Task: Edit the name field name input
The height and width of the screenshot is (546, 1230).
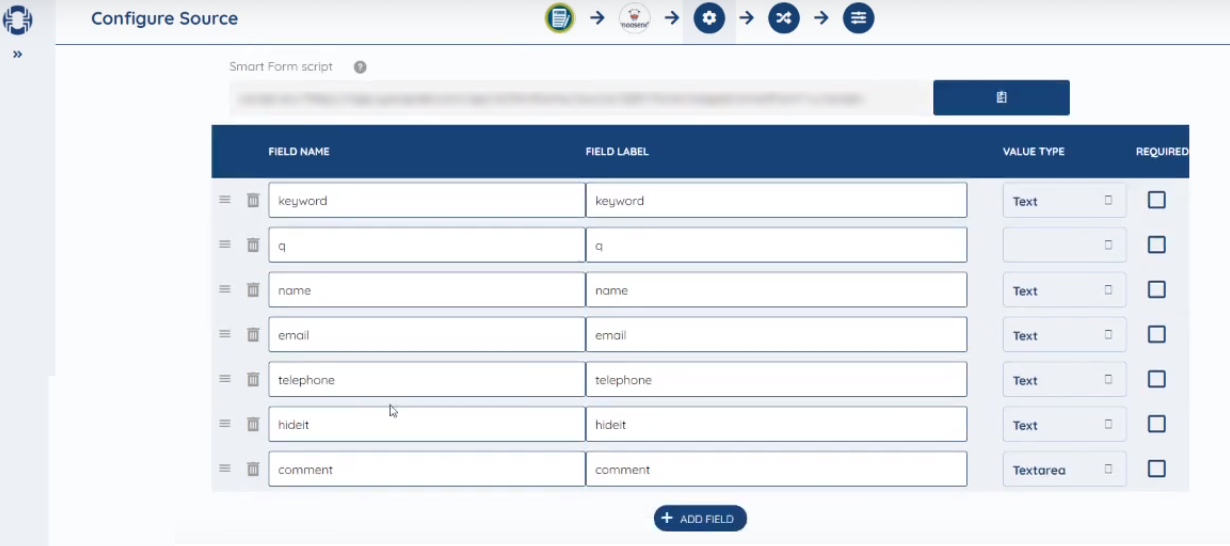Action: (x=427, y=290)
